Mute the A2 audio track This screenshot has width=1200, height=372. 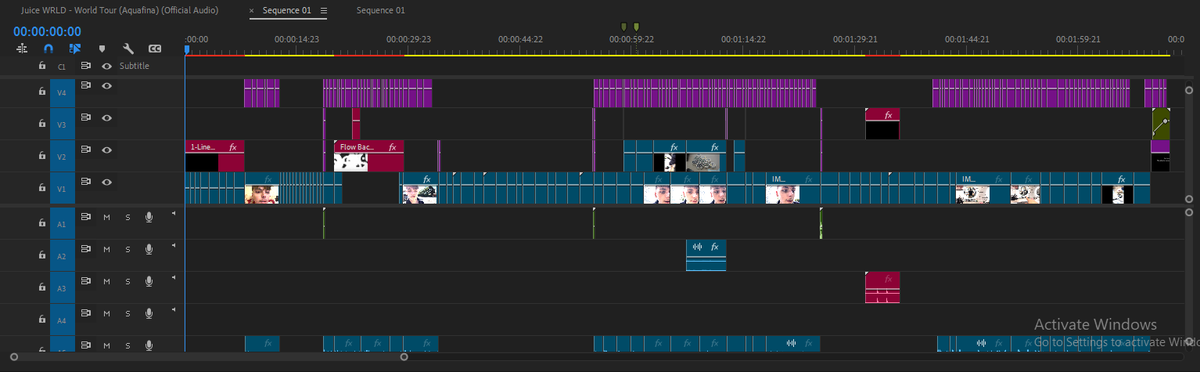106,249
